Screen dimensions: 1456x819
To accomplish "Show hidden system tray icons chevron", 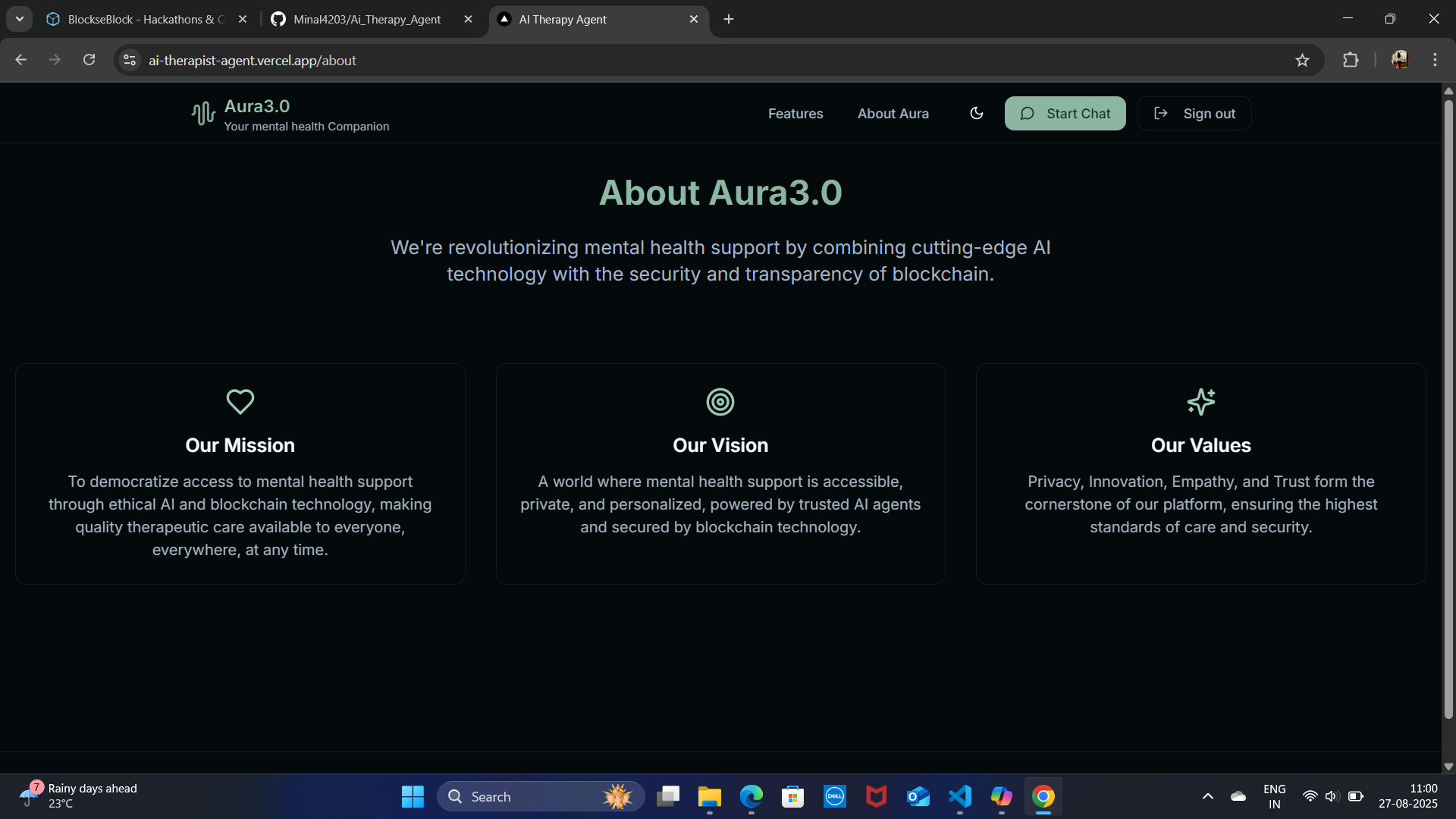I will [1208, 796].
